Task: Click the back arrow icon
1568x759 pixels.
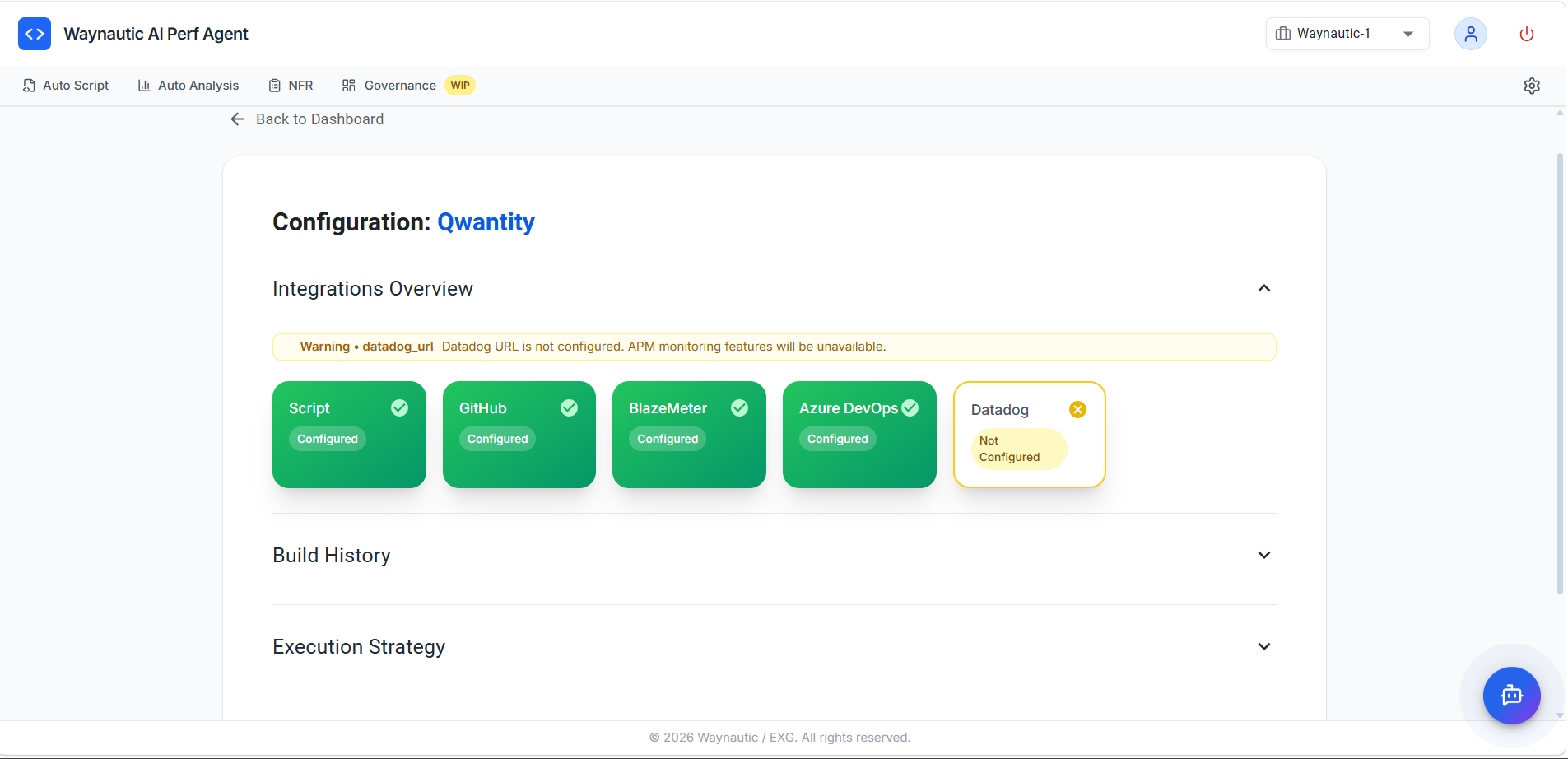Action: [238, 119]
